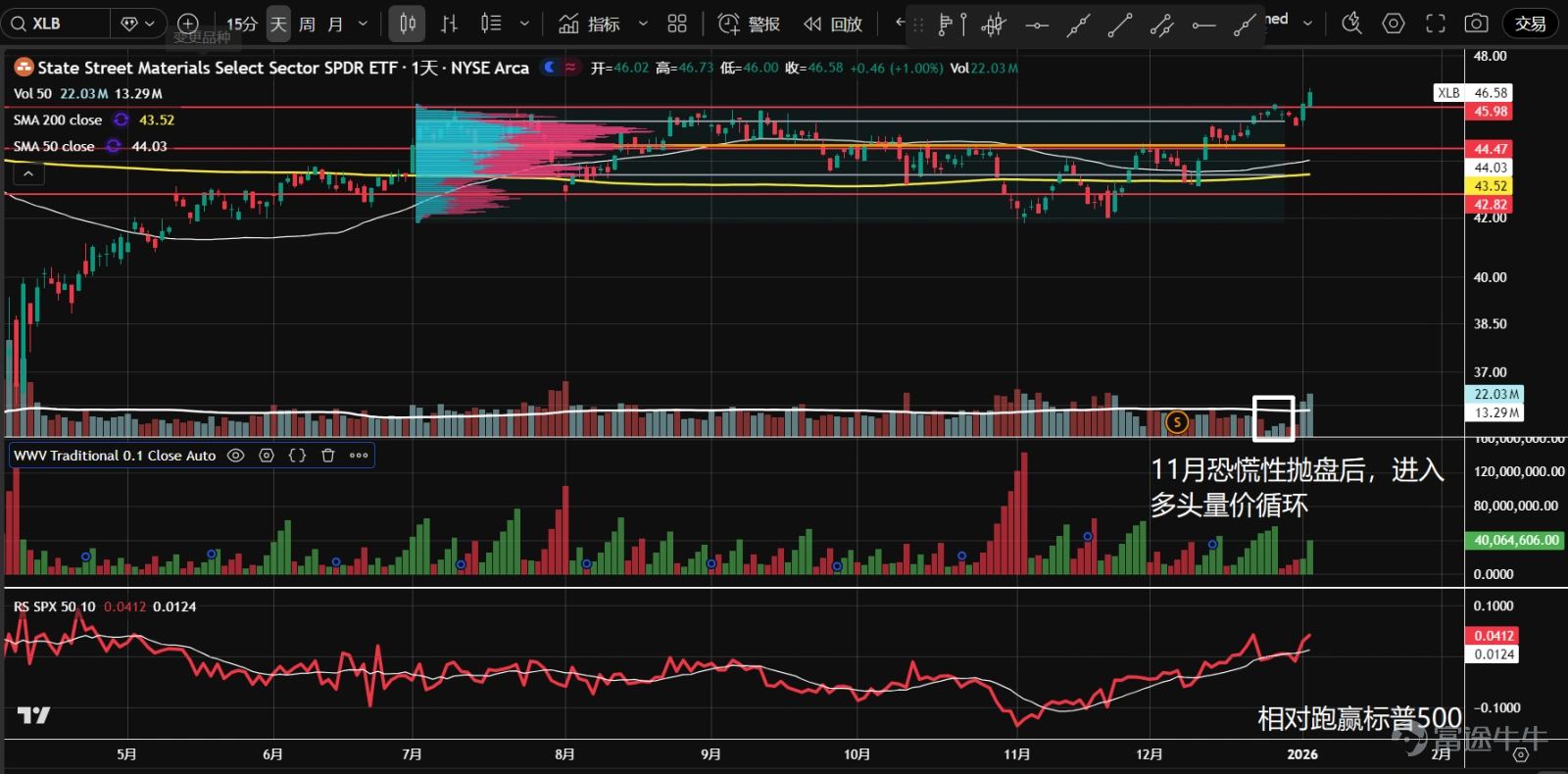Select the parallel channel drawing tool
This screenshot has width=1568, height=774.
pyautogui.click(x=1162, y=24)
